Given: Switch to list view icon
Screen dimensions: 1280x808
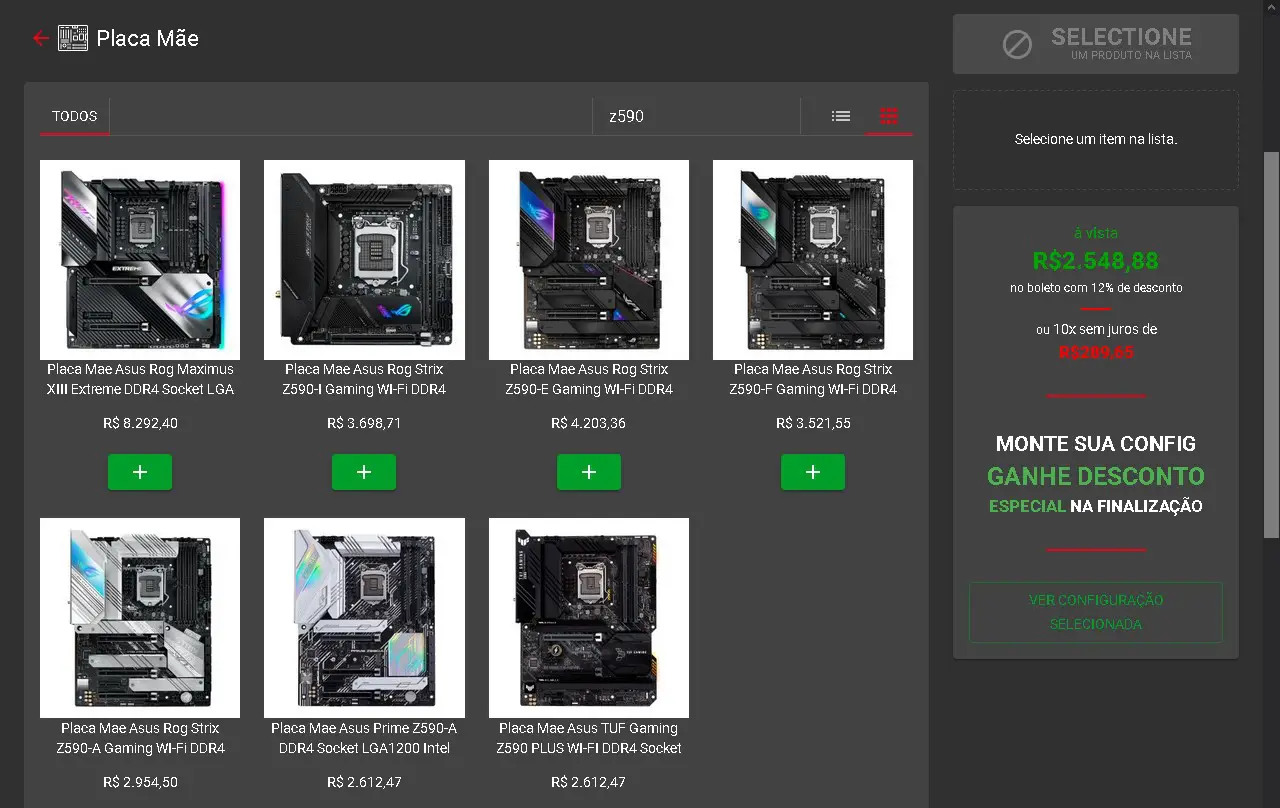Looking at the screenshot, I should (x=841, y=116).
